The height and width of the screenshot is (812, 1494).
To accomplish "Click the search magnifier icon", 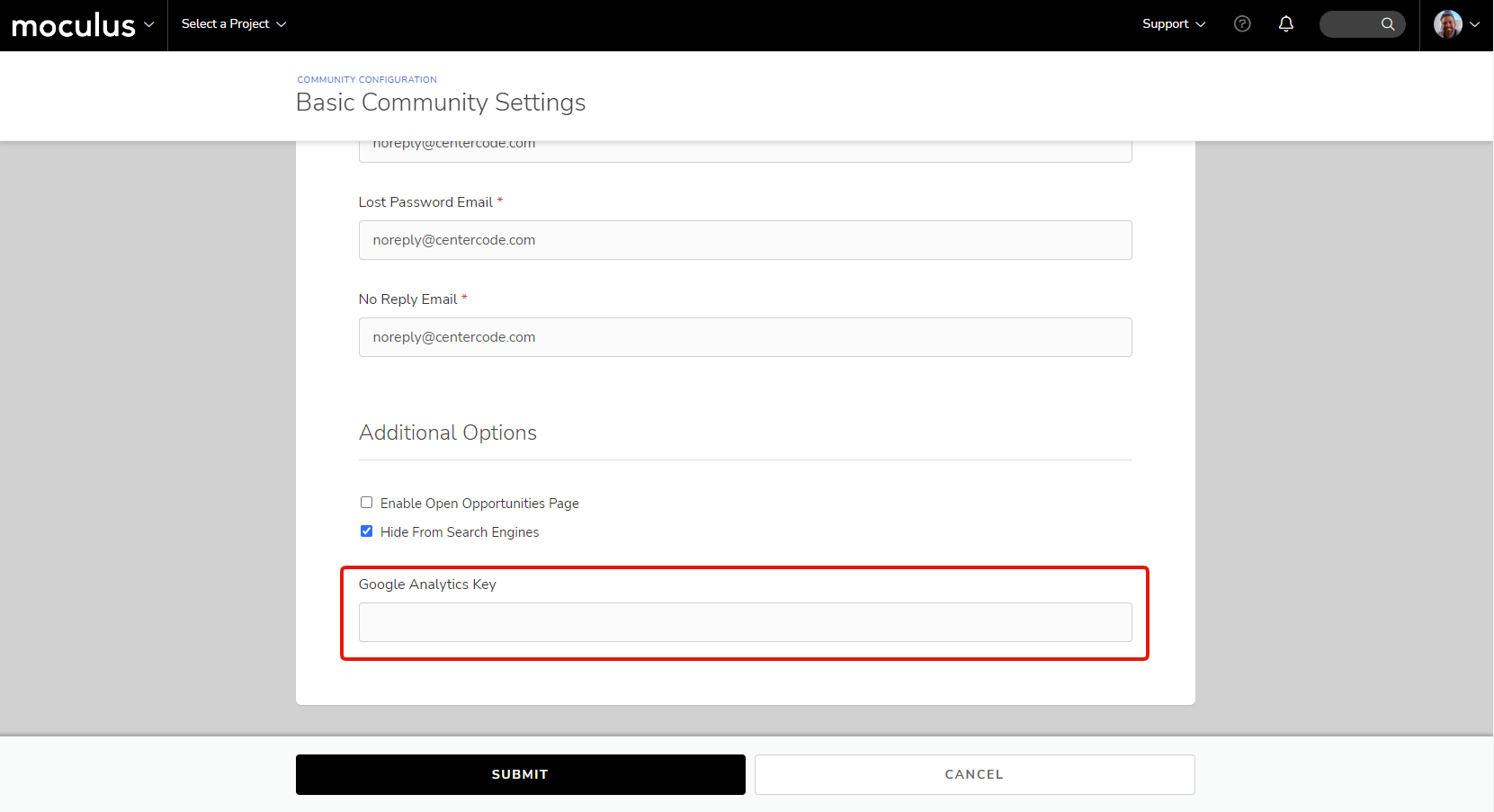I will pos(1388,24).
